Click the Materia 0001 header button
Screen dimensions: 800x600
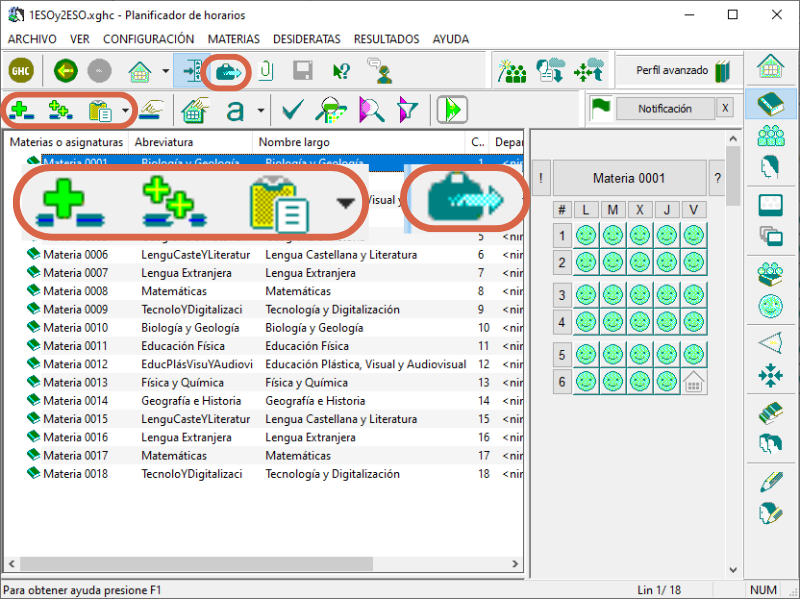point(629,178)
